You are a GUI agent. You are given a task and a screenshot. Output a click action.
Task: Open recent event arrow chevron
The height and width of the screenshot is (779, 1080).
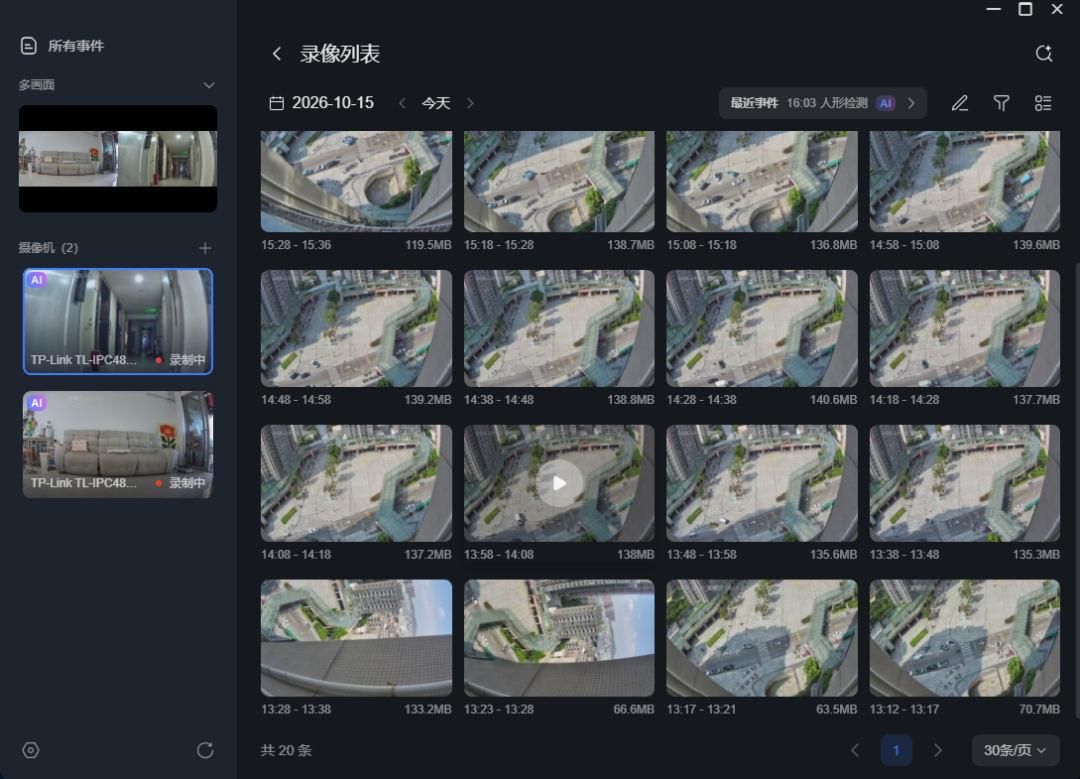(x=911, y=103)
